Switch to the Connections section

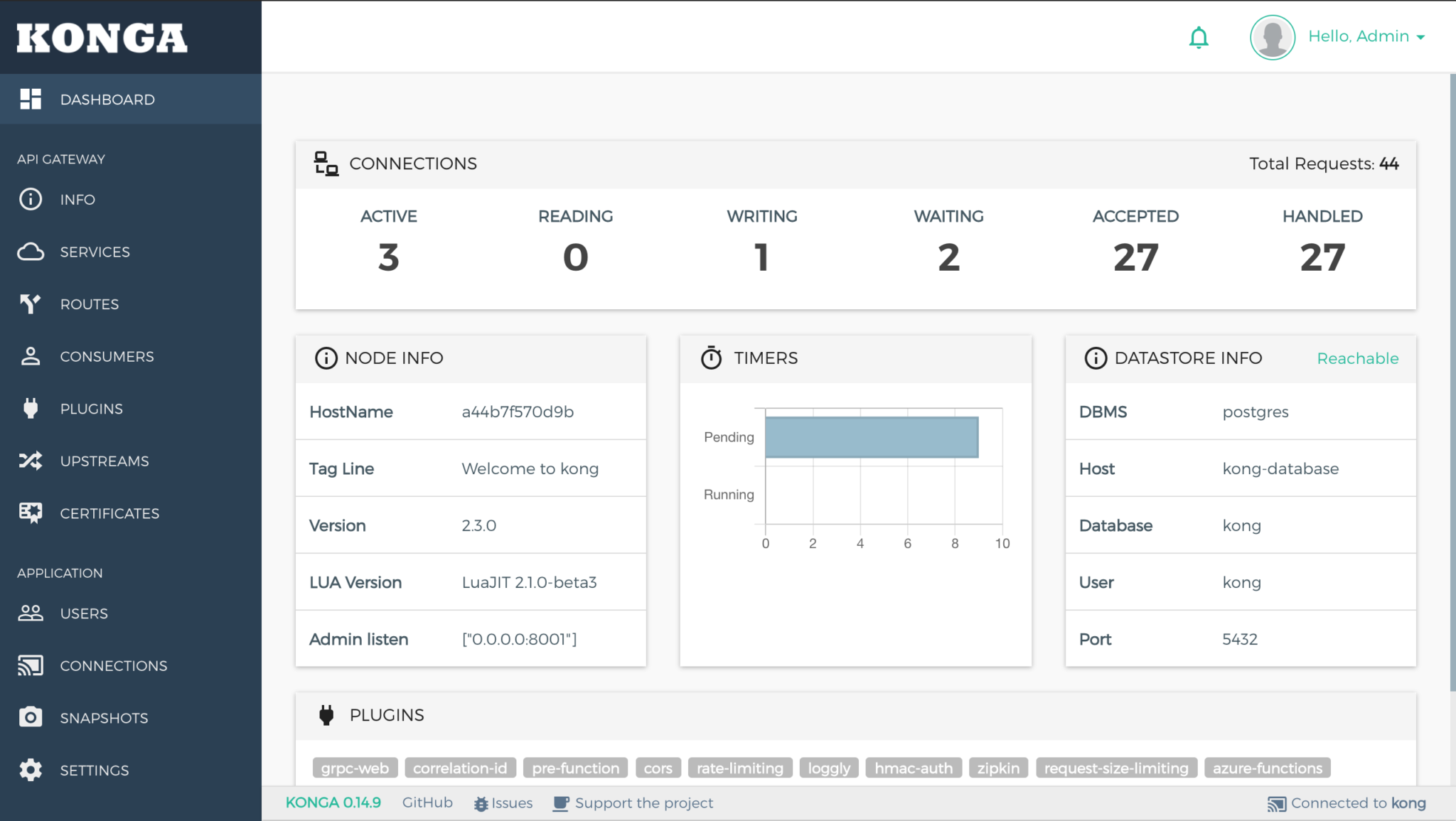[113, 665]
